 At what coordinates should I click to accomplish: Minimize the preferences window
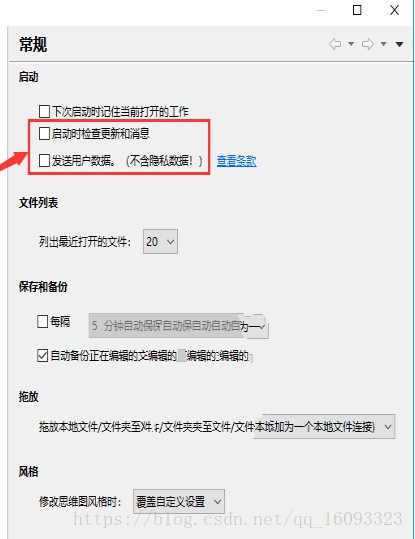321,11
